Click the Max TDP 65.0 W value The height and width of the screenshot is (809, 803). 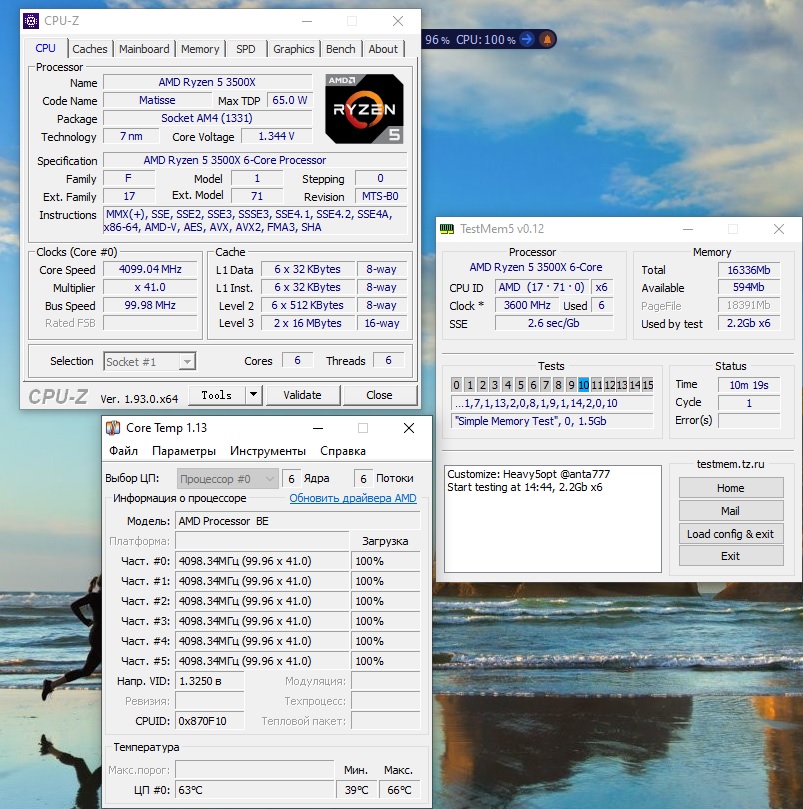[290, 100]
